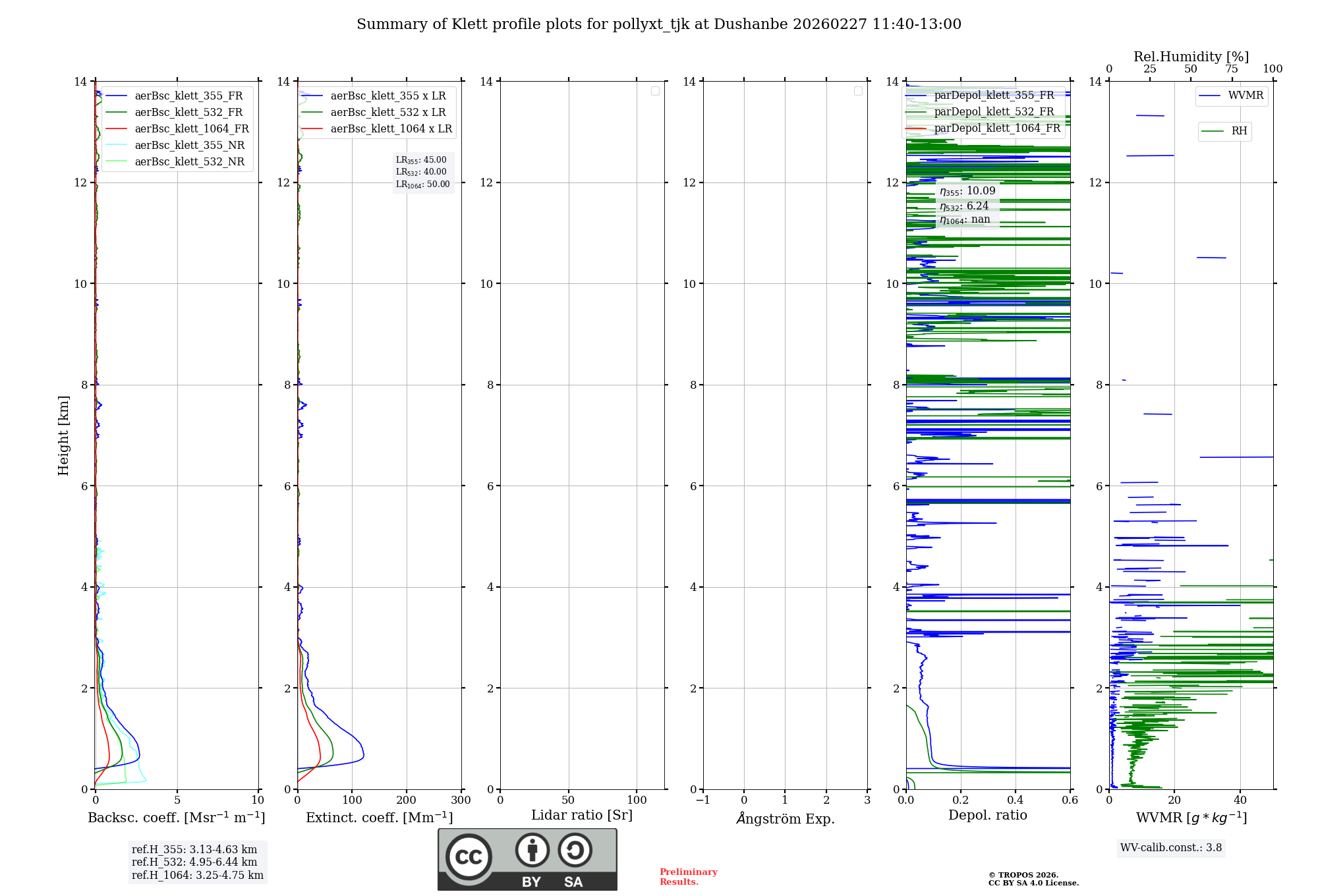
Task: Click the WV-calib.const. 3.8 label
Action: pos(1171,848)
